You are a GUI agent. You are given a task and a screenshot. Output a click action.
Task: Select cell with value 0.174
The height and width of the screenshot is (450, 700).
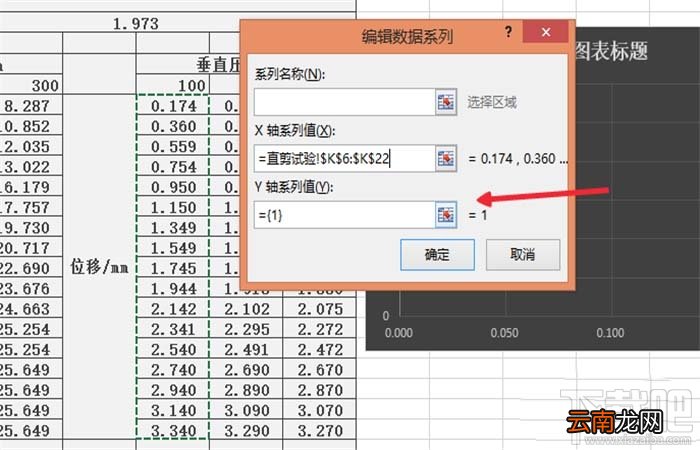(173, 105)
